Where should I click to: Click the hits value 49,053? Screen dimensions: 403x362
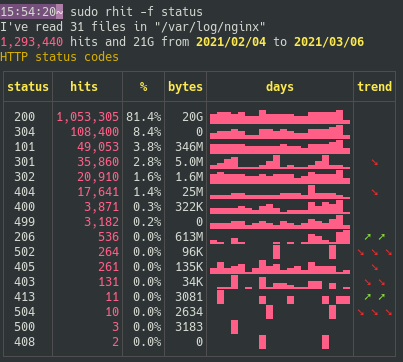click(x=98, y=147)
